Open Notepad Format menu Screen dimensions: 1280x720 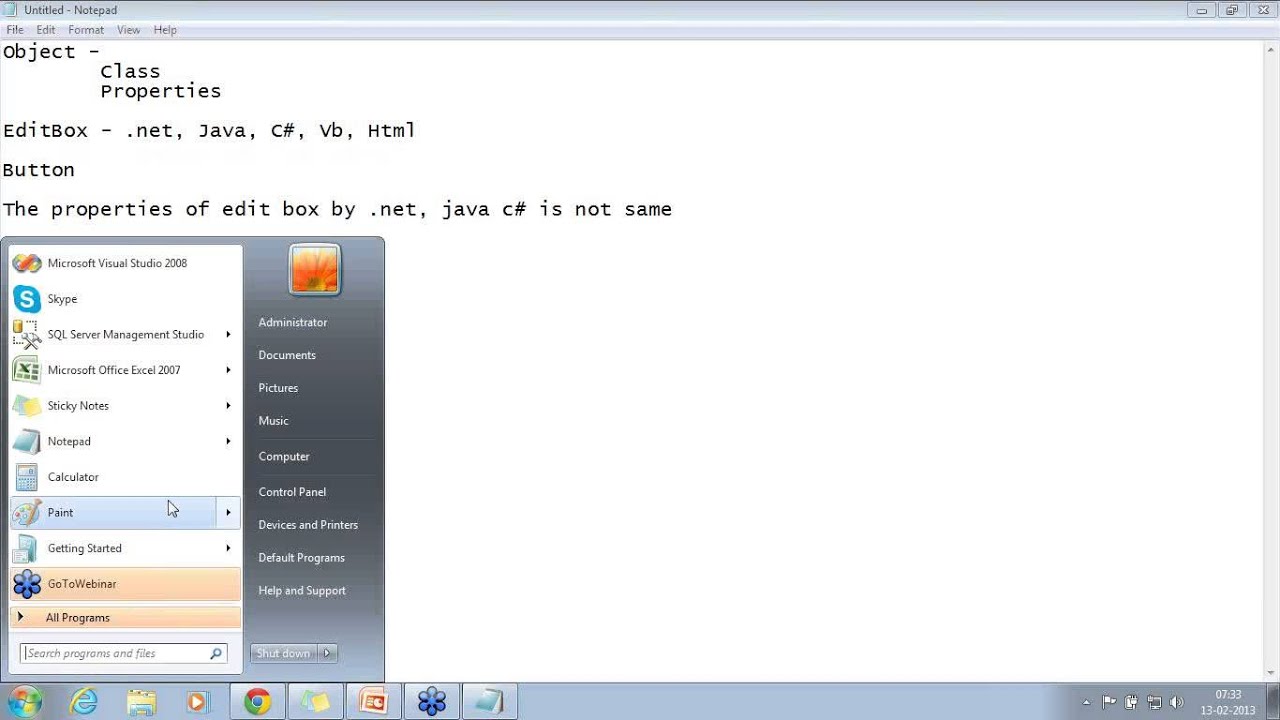tap(86, 30)
